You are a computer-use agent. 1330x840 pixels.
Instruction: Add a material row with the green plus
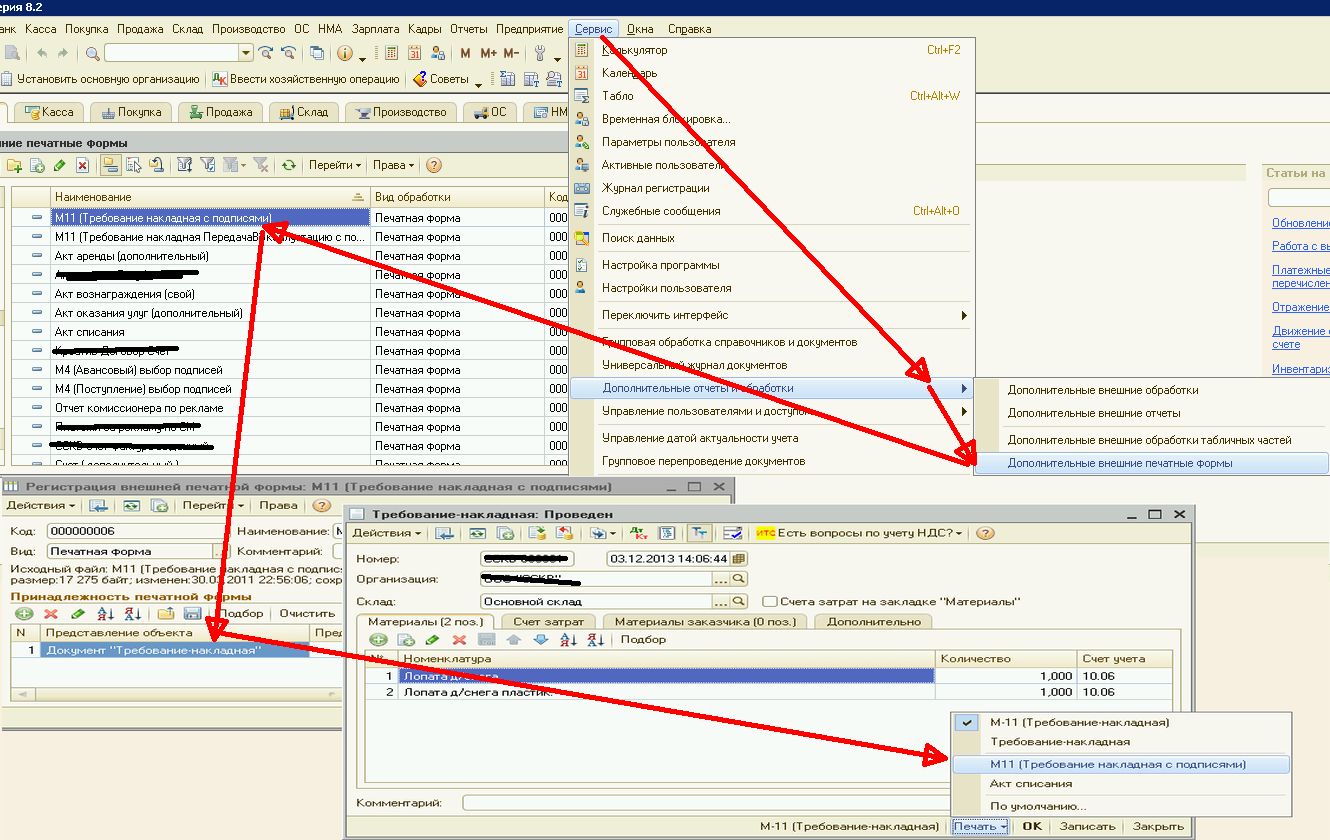pos(379,639)
